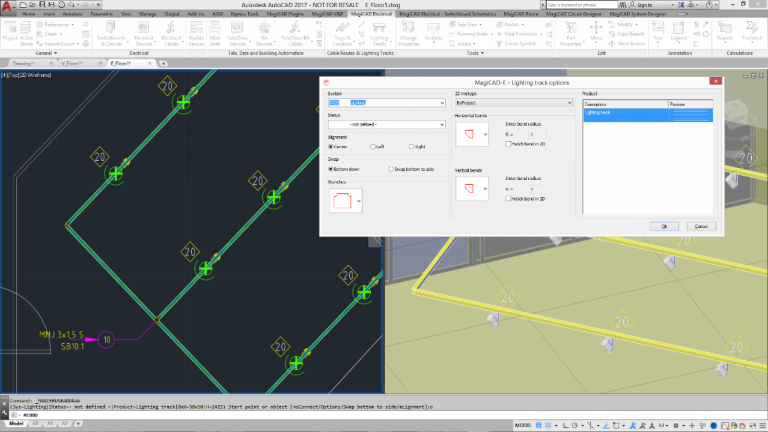Select the Copy Branch tool
The height and width of the screenshot is (432, 768).
coord(627,34)
